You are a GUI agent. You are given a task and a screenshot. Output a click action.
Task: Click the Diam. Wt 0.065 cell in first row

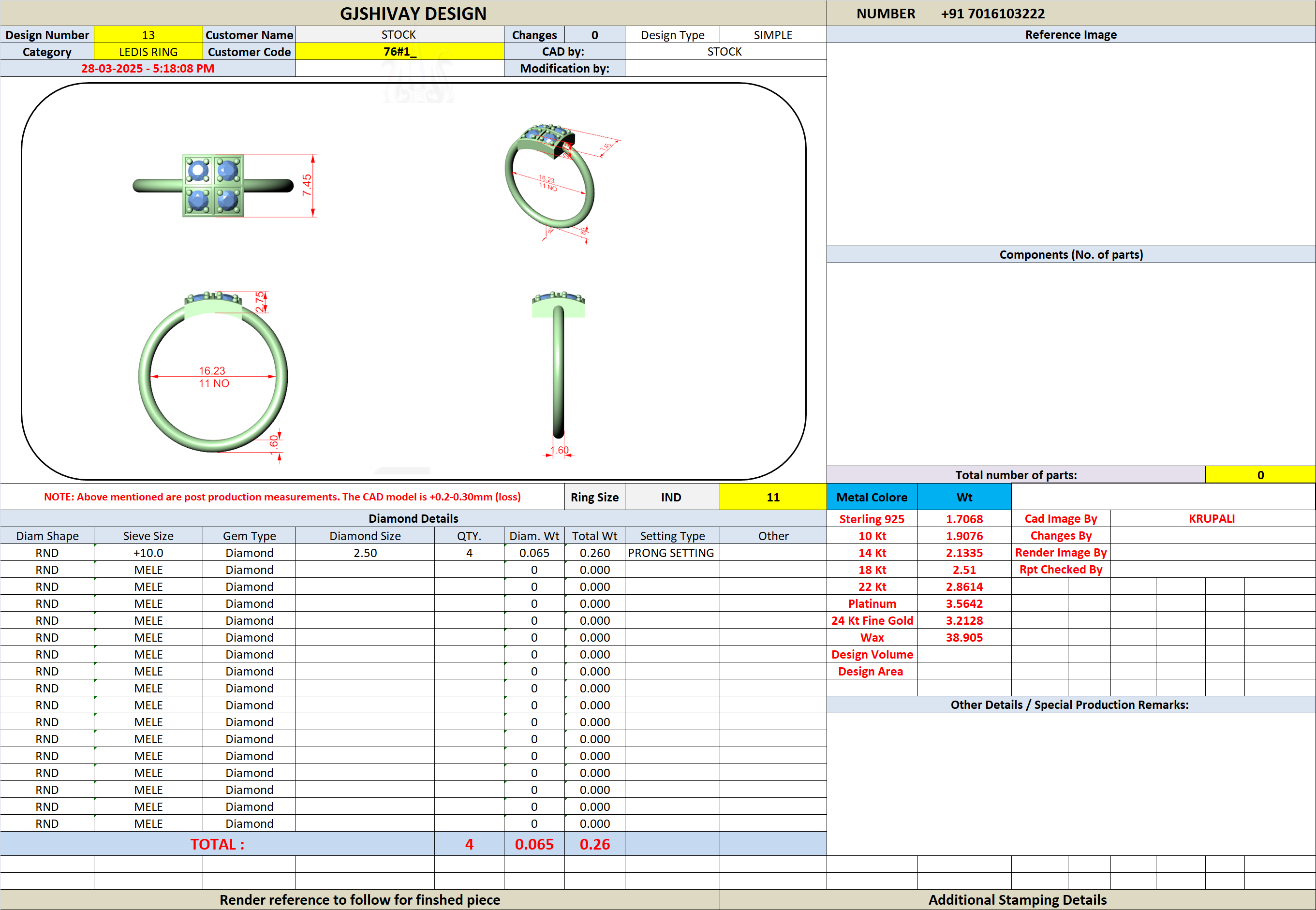point(534,553)
